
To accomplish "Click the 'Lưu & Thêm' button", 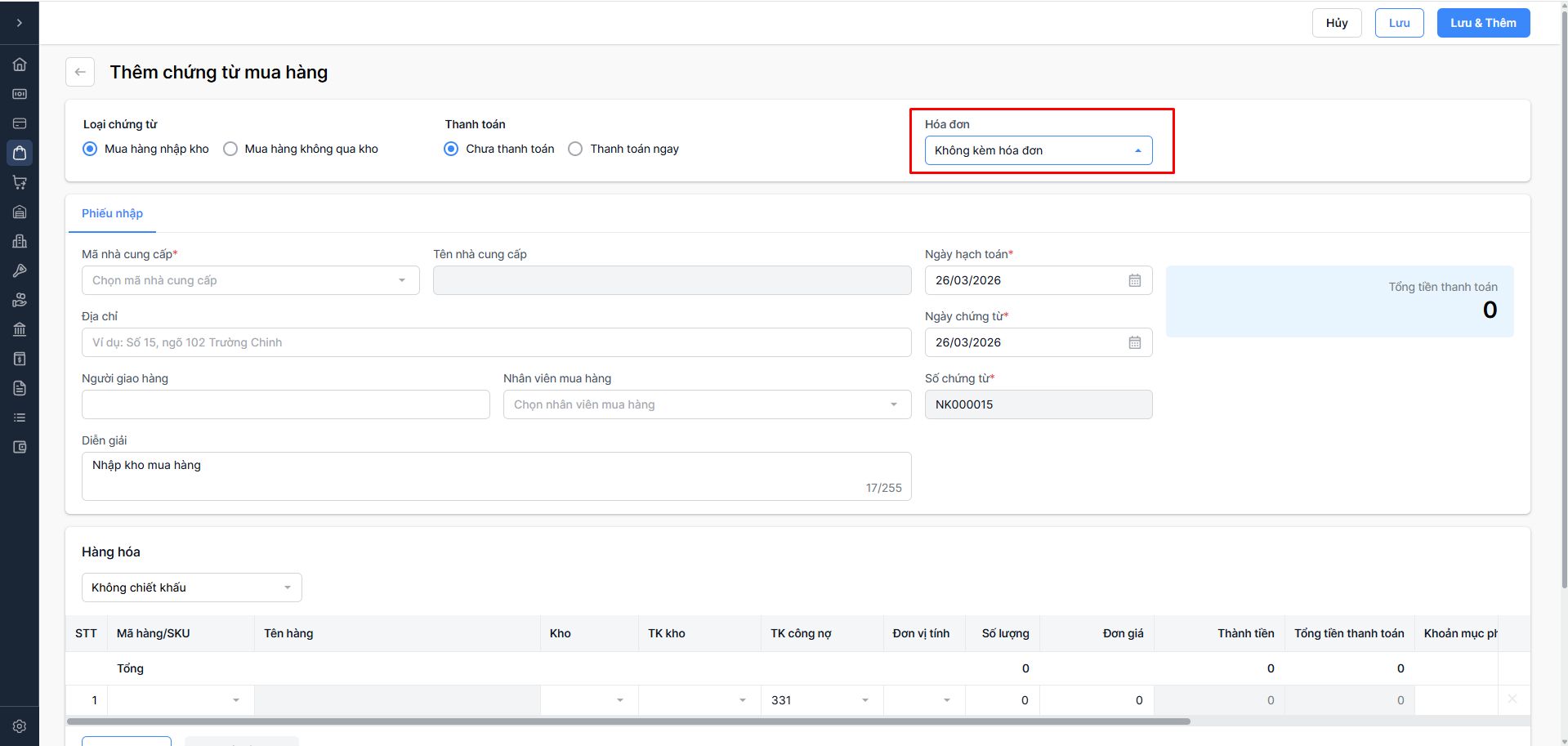I will click(x=1483, y=23).
